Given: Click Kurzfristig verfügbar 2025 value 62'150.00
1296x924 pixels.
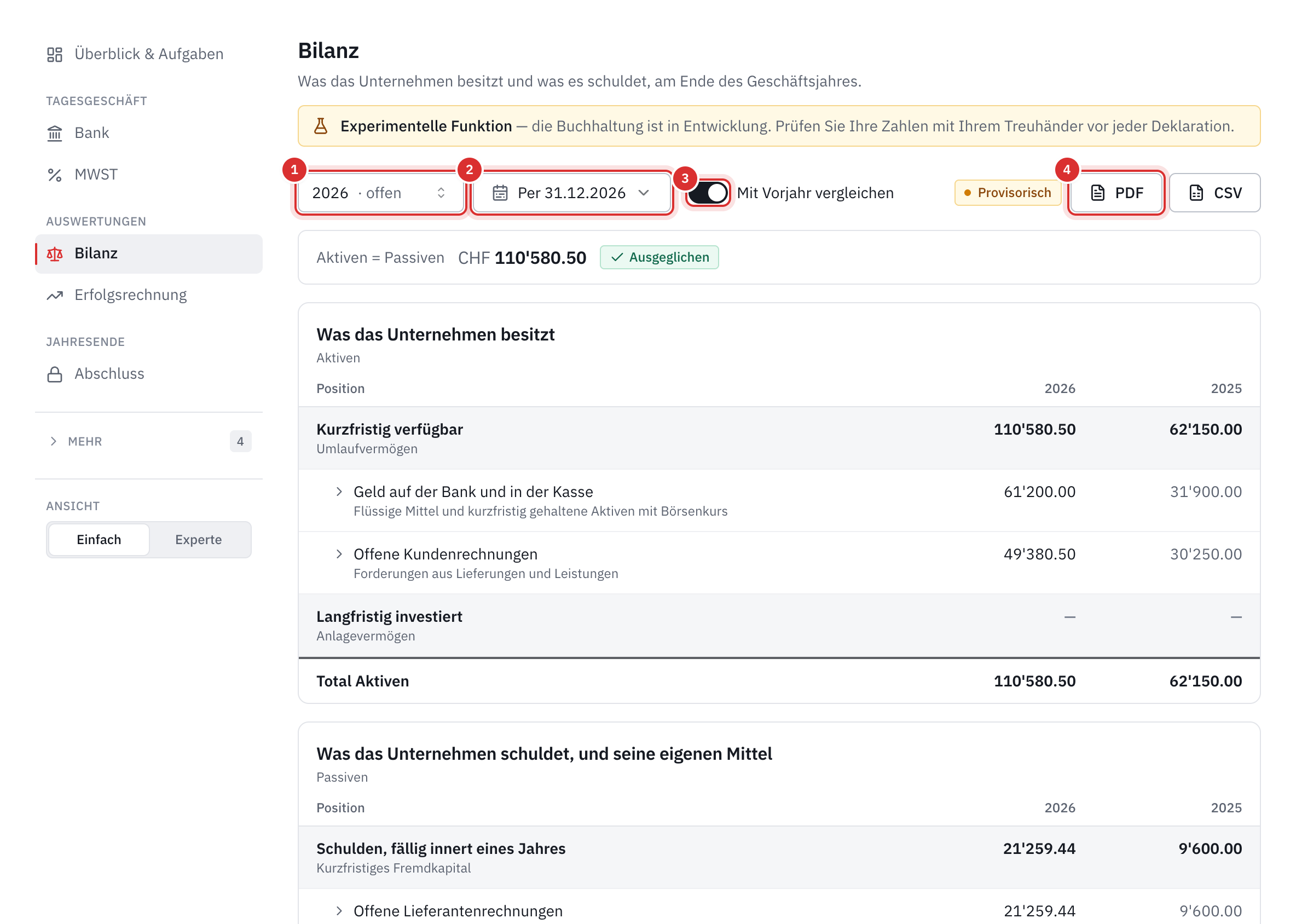Looking at the screenshot, I should (1206, 429).
